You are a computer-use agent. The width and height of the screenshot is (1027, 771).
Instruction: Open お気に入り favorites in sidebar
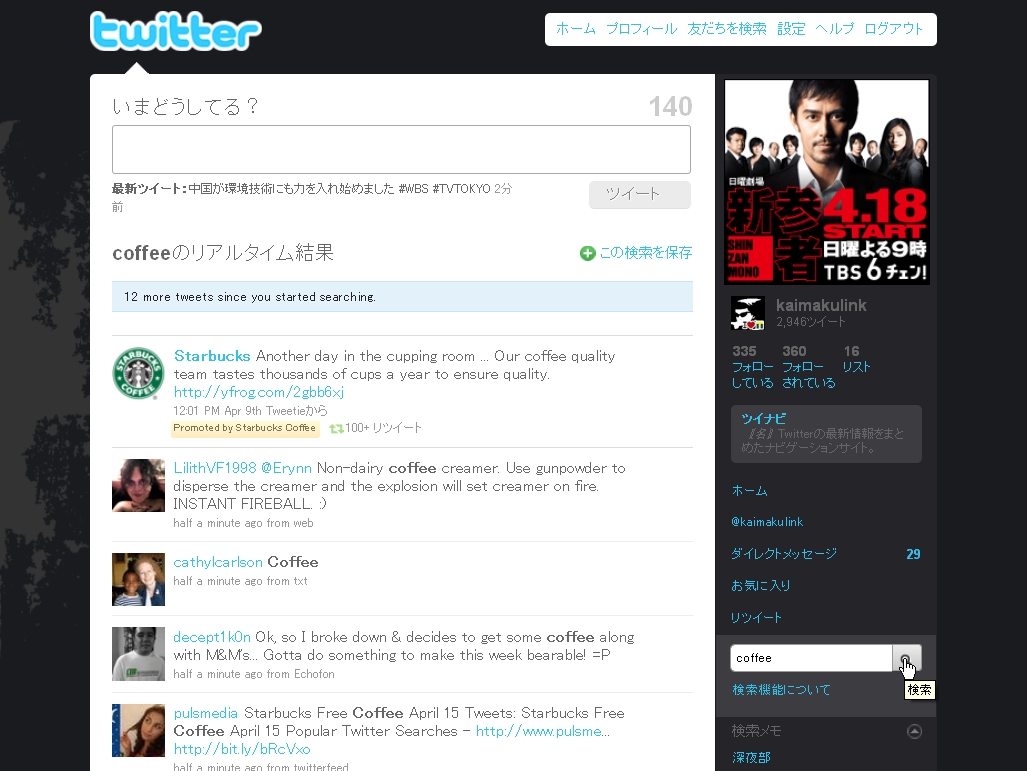pyautogui.click(x=760, y=586)
